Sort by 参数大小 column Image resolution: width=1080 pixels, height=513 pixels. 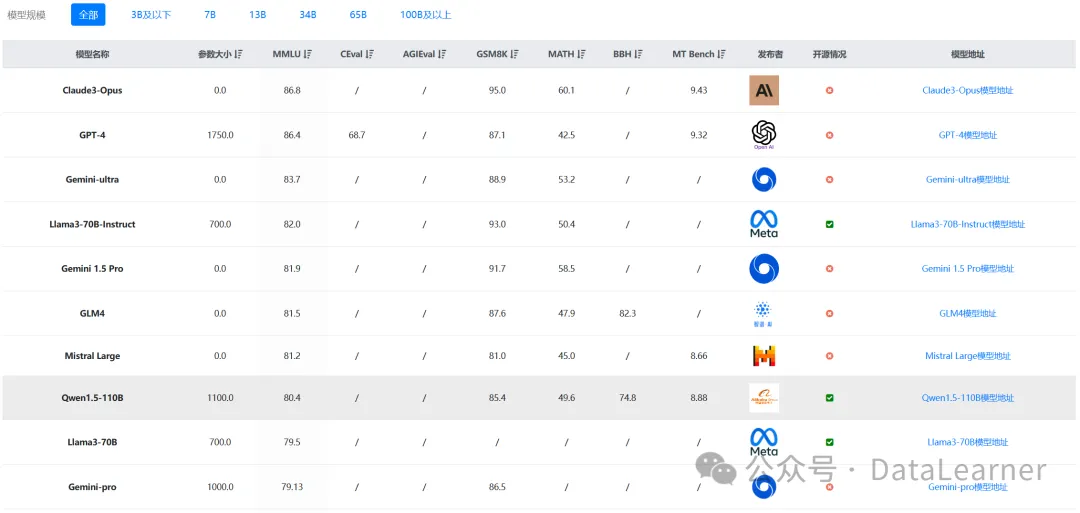tap(238, 54)
